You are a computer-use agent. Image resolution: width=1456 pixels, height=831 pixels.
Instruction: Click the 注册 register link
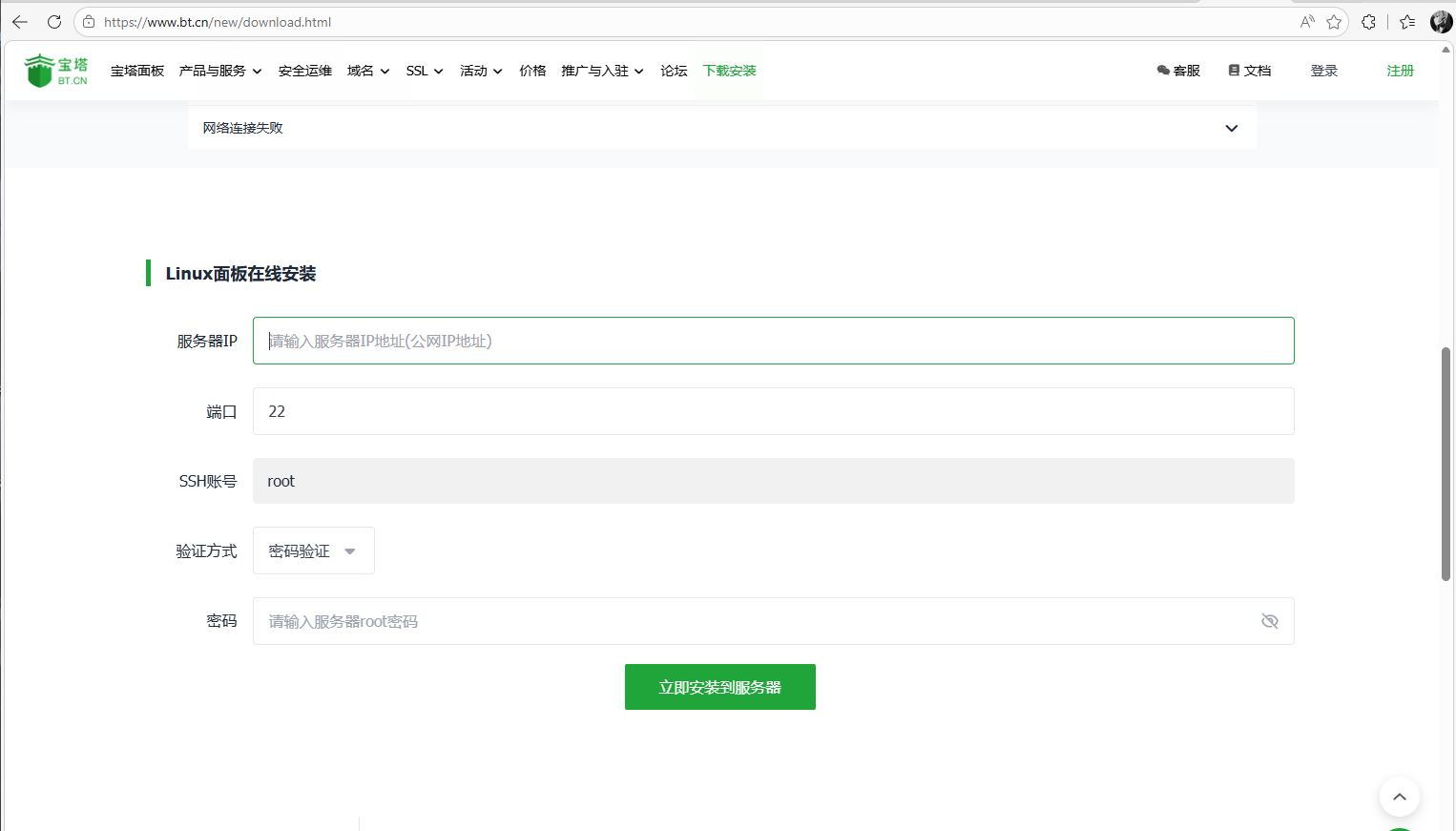click(1400, 71)
